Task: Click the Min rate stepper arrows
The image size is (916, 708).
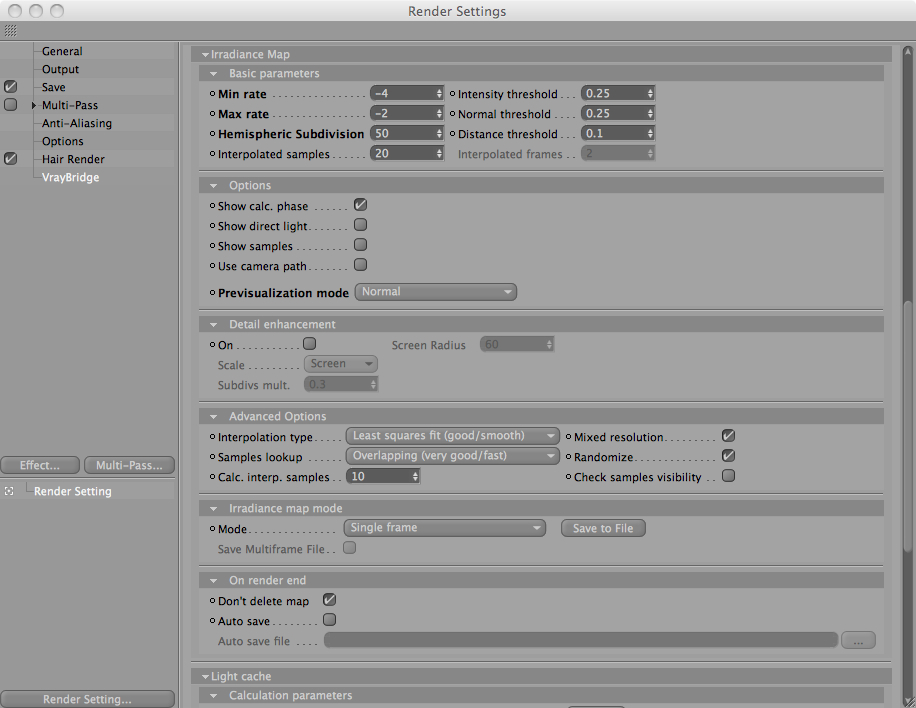Action: coord(439,93)
